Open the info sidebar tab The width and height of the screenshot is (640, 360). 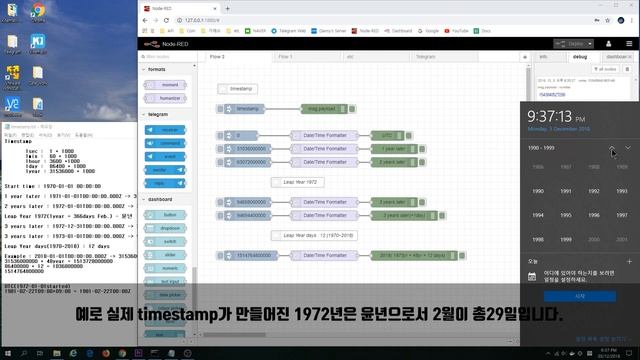[x=550, y=57]
